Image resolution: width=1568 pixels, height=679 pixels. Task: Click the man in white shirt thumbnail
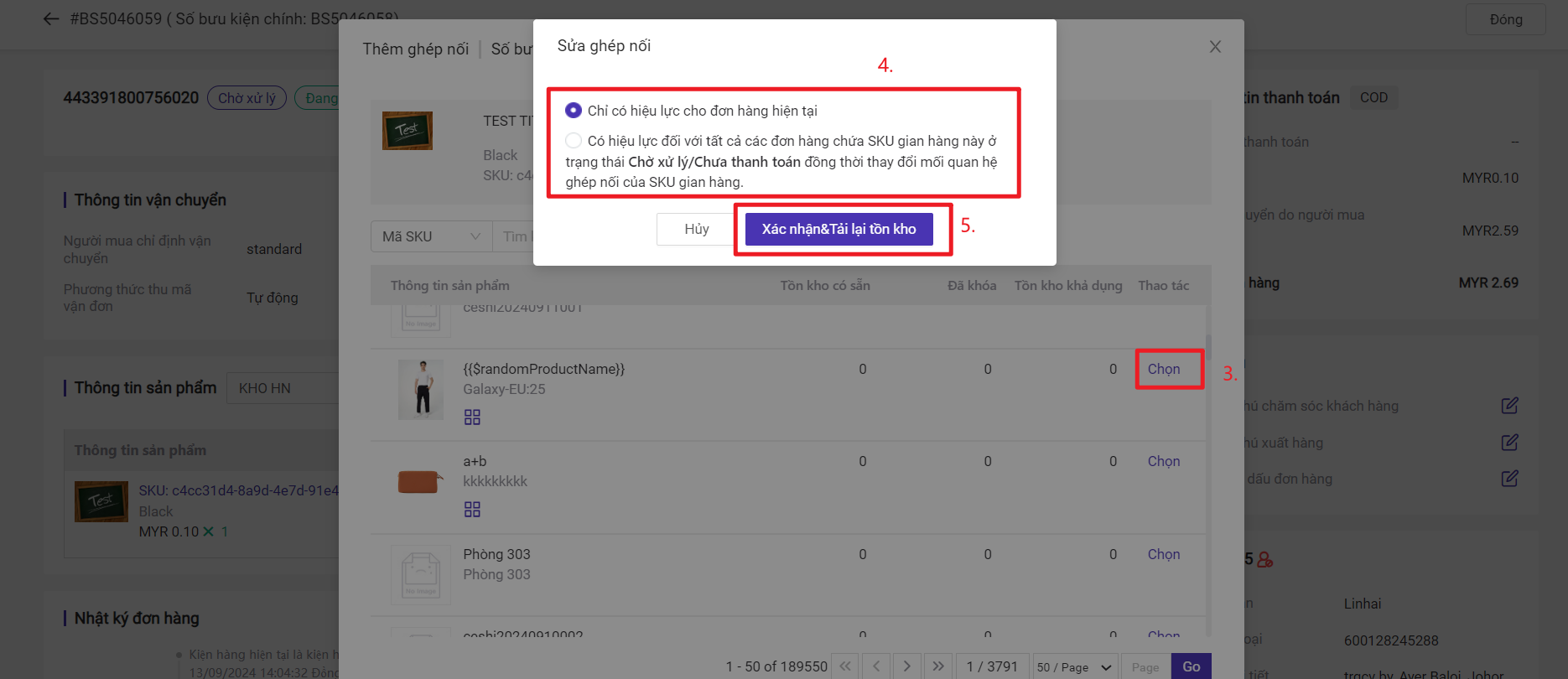[x=421, y=390]
